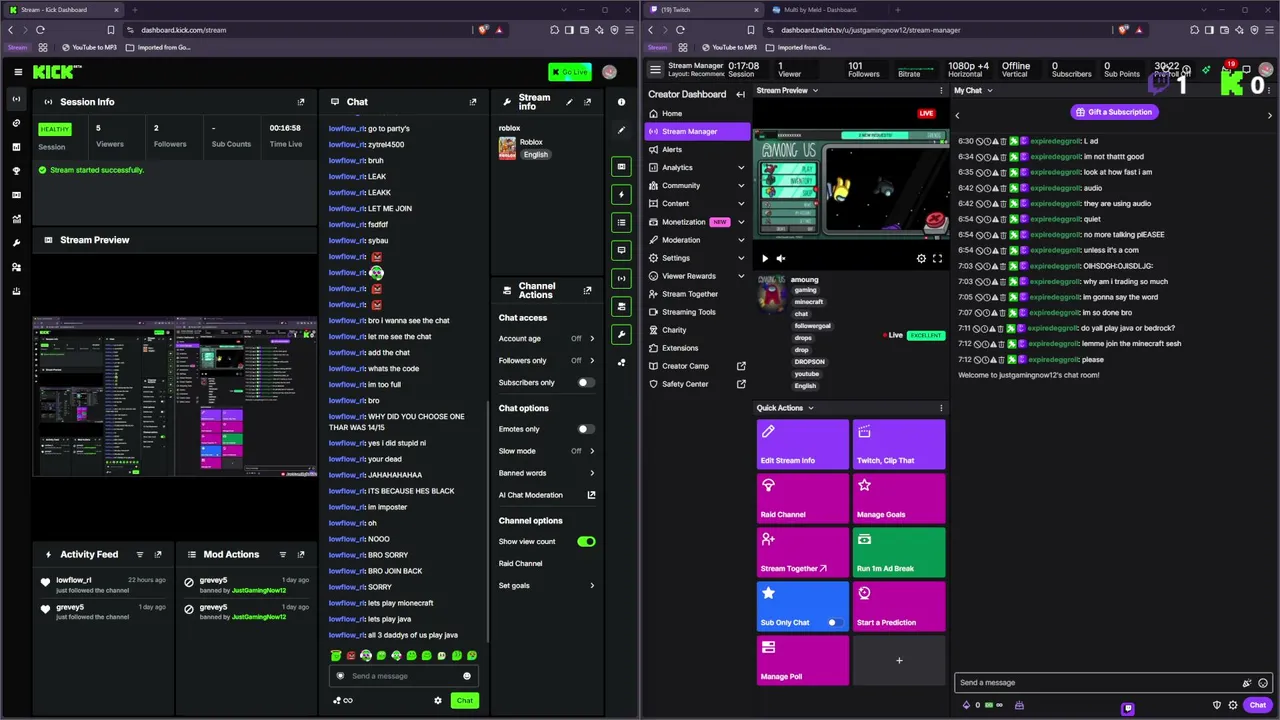Pop out the Kick Channel Actions panel
Viewport: 1280px width, 720px height.
point(587,290)
